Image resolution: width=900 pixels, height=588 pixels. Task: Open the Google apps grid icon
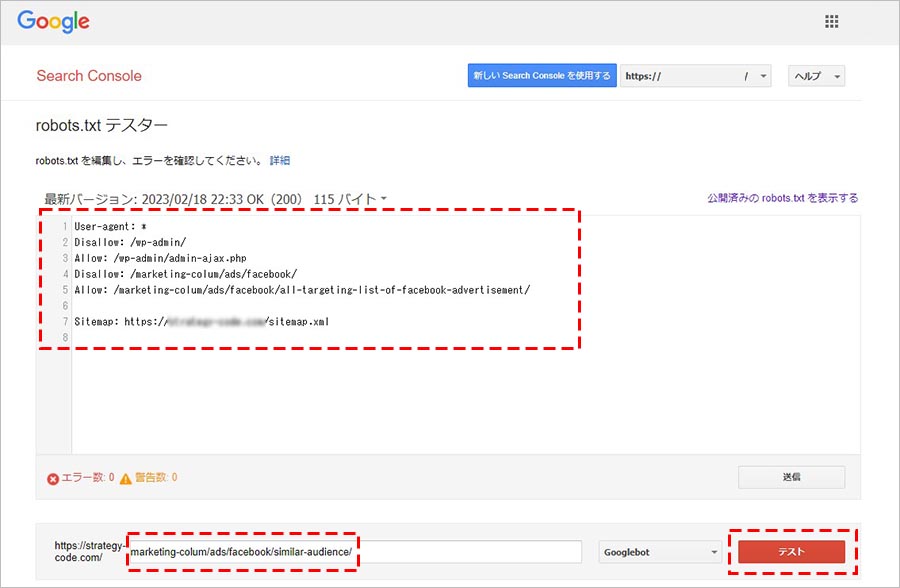tap(831, 22)
